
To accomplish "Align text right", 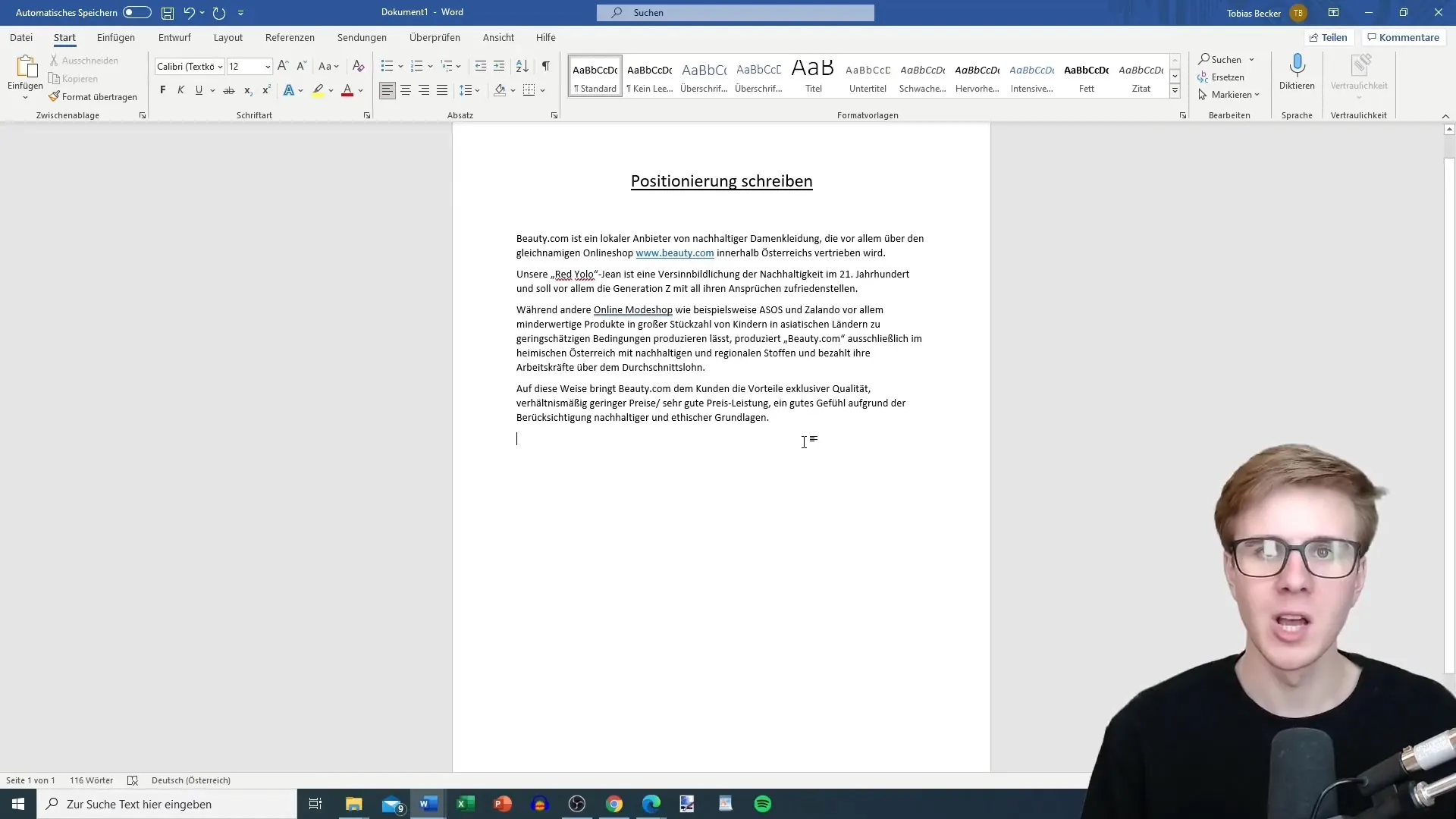I will (424, 90).
